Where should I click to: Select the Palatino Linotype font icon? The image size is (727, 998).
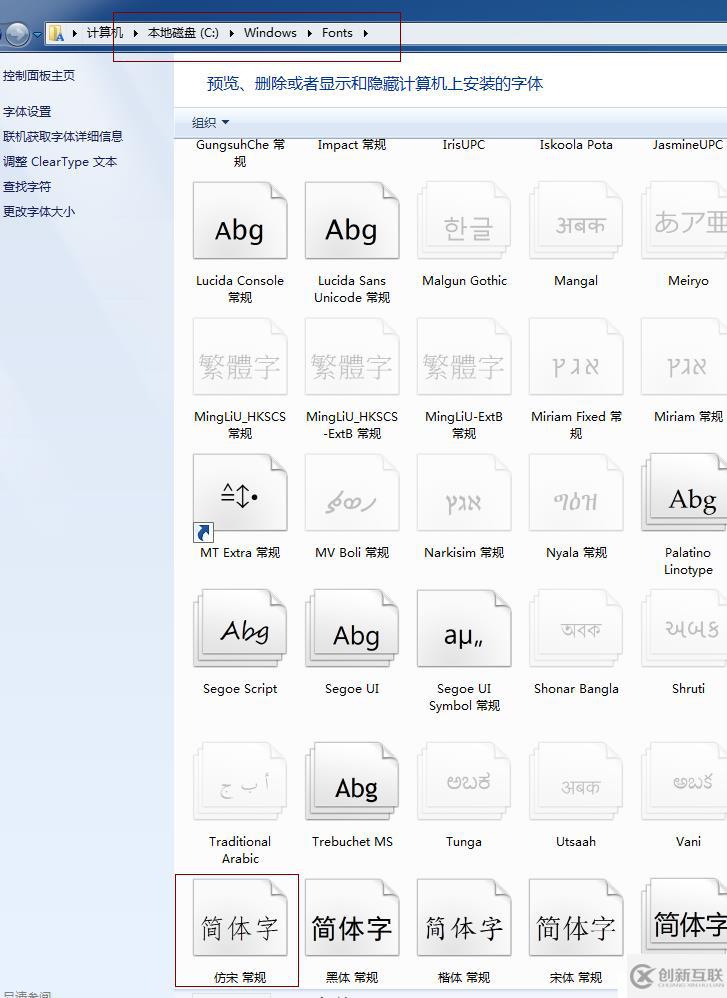pyautogui.click(x=684, y=493)
